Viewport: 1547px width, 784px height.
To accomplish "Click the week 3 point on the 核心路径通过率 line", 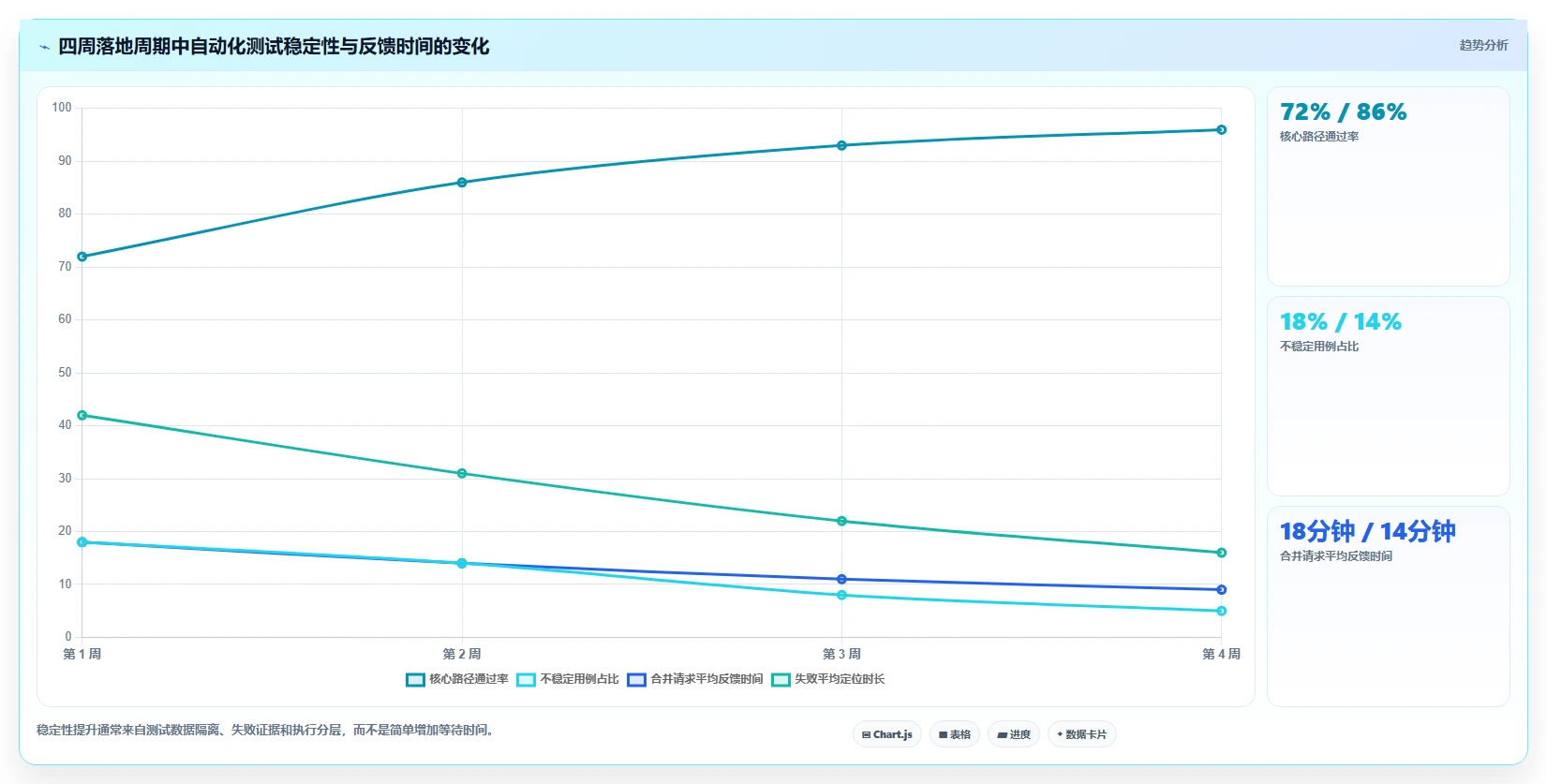I will coord(841,145).
